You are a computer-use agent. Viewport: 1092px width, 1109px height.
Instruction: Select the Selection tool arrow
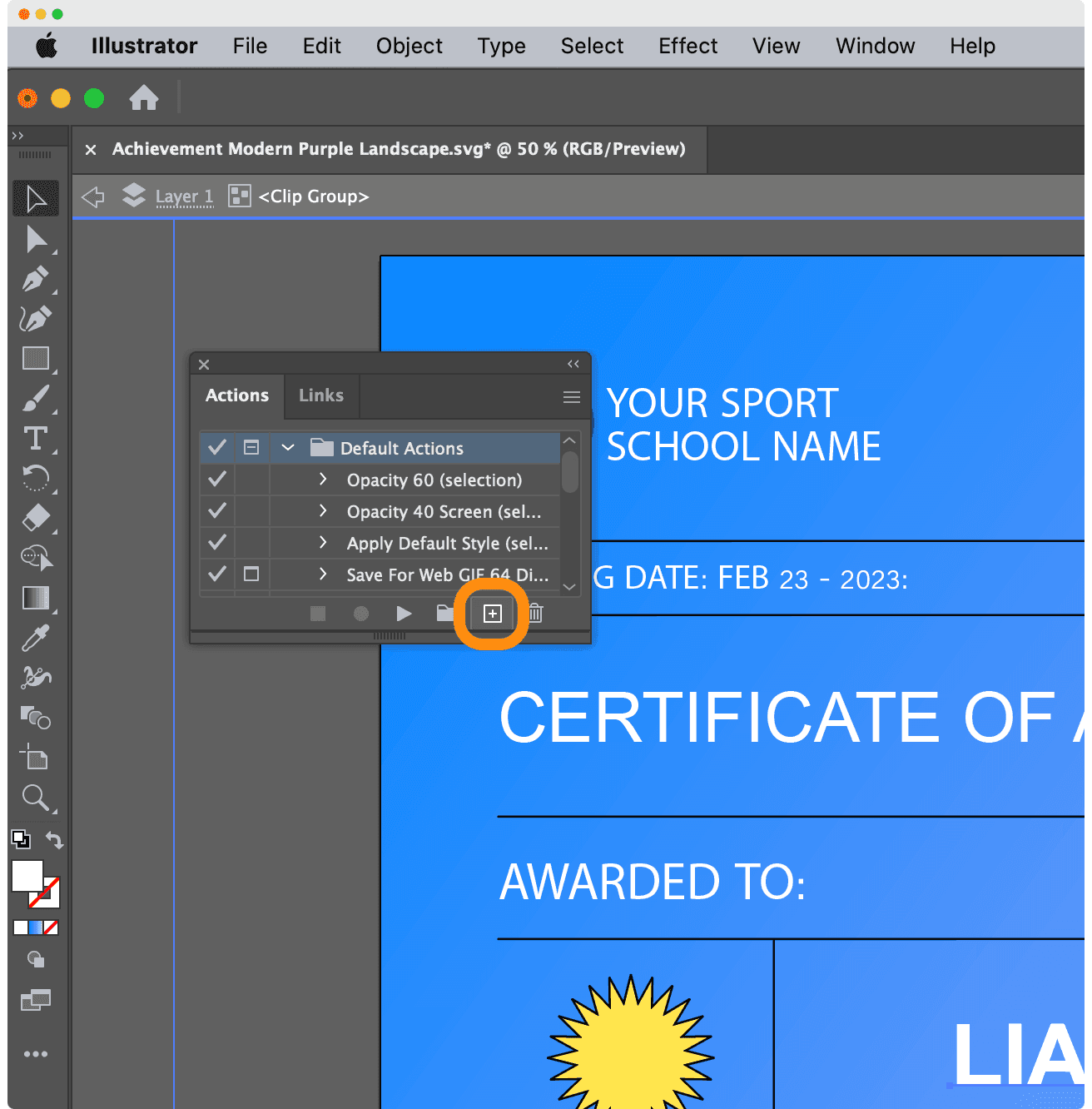click(x=36, y=199)
